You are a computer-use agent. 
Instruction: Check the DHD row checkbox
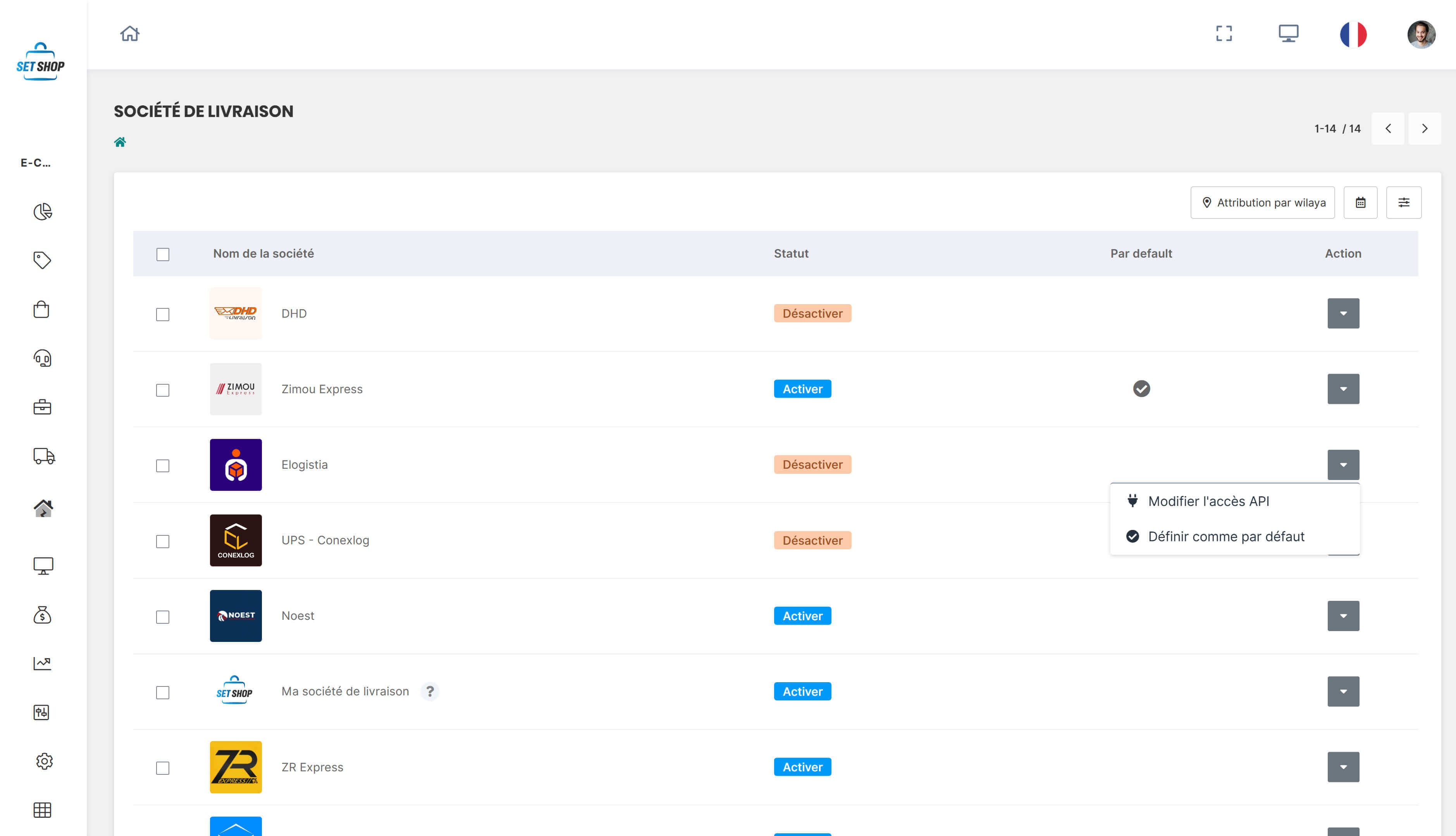pos(162,315)
